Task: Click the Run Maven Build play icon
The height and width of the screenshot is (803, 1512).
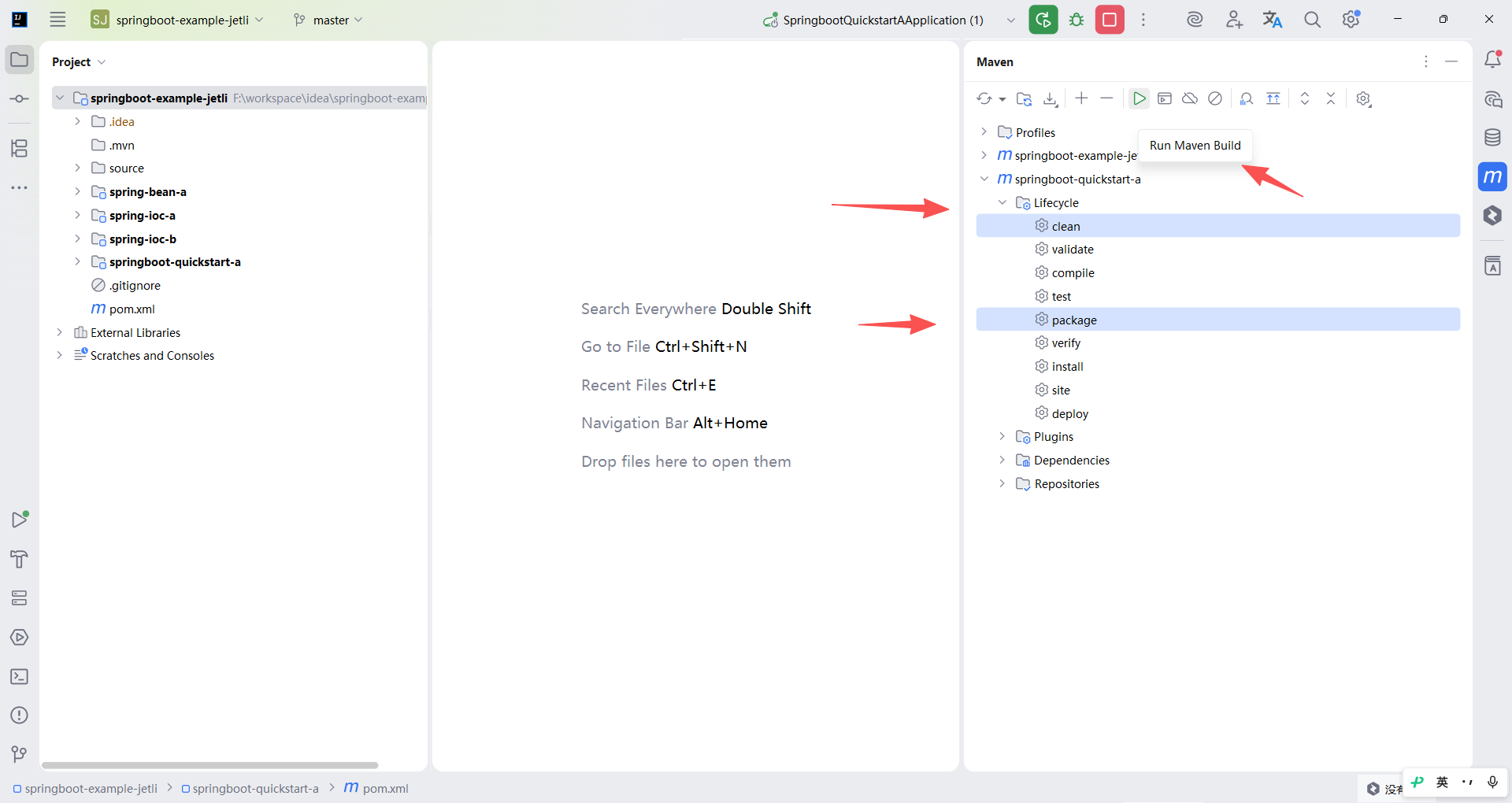Action: 1139,98
